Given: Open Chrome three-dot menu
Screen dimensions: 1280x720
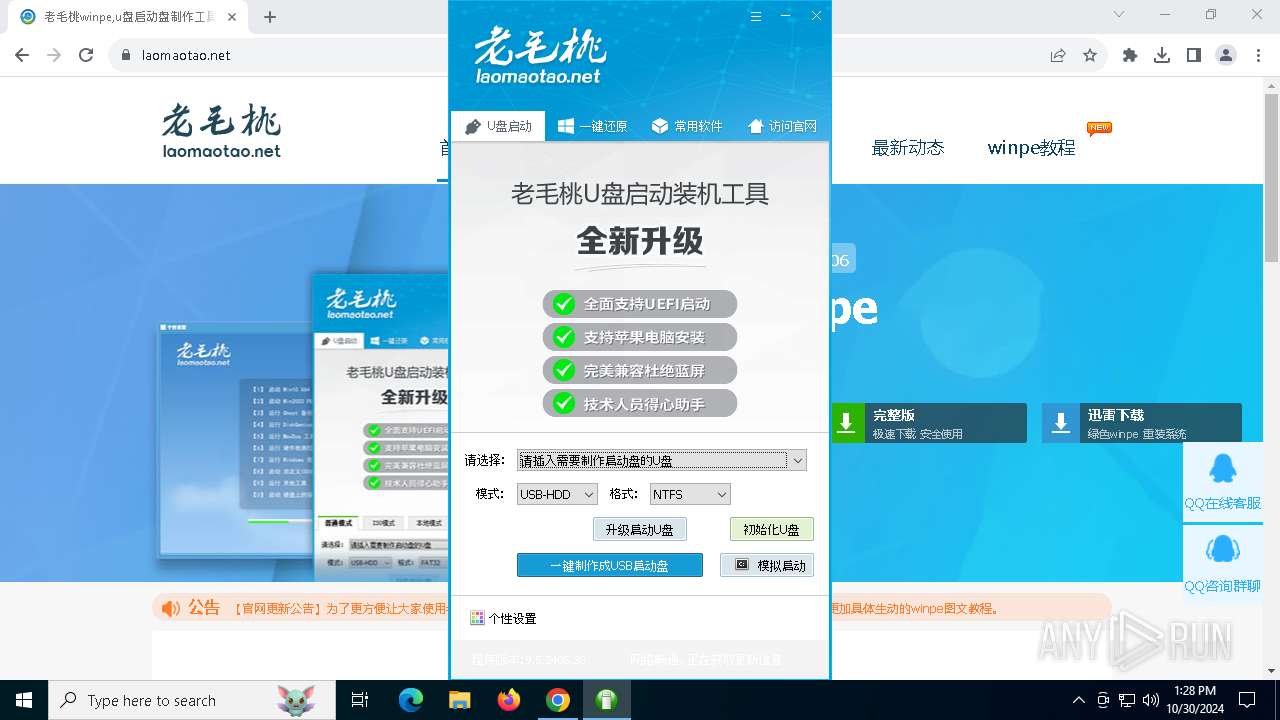Looking at the screenshot, I should 1258,55.
